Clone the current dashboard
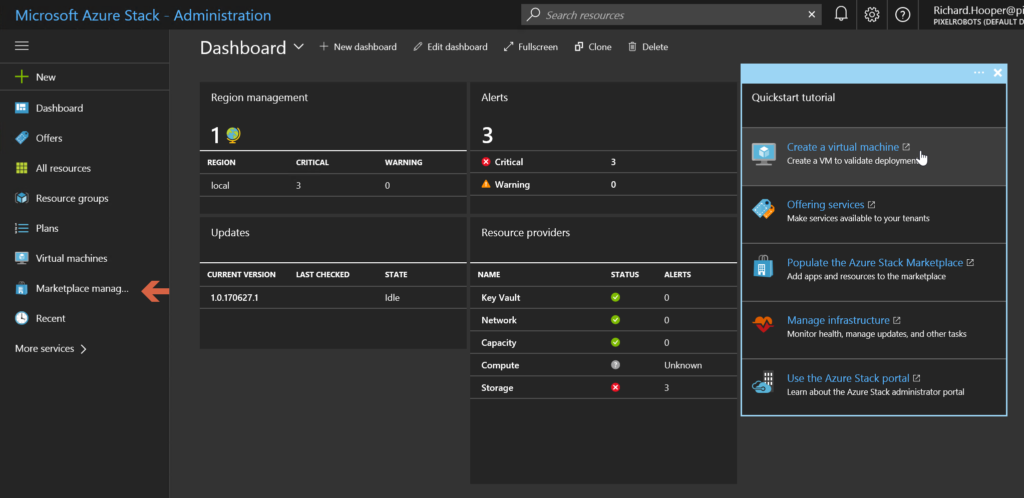The width and height of the screenshot is (1024, 498). point(592,47)
